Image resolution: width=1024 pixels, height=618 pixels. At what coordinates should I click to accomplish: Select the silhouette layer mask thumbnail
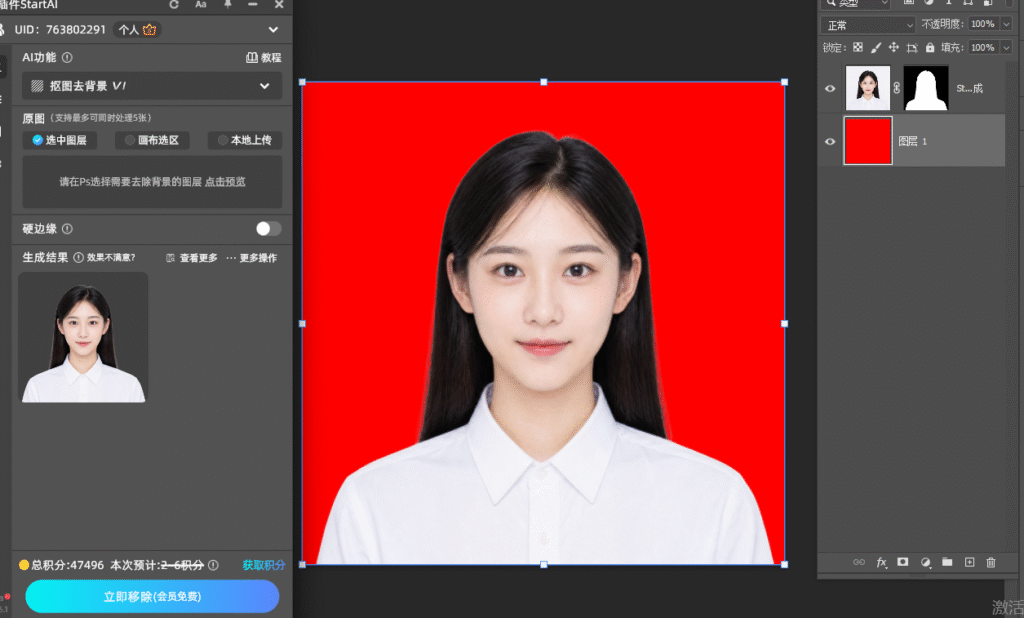click(x=926, y=88)
